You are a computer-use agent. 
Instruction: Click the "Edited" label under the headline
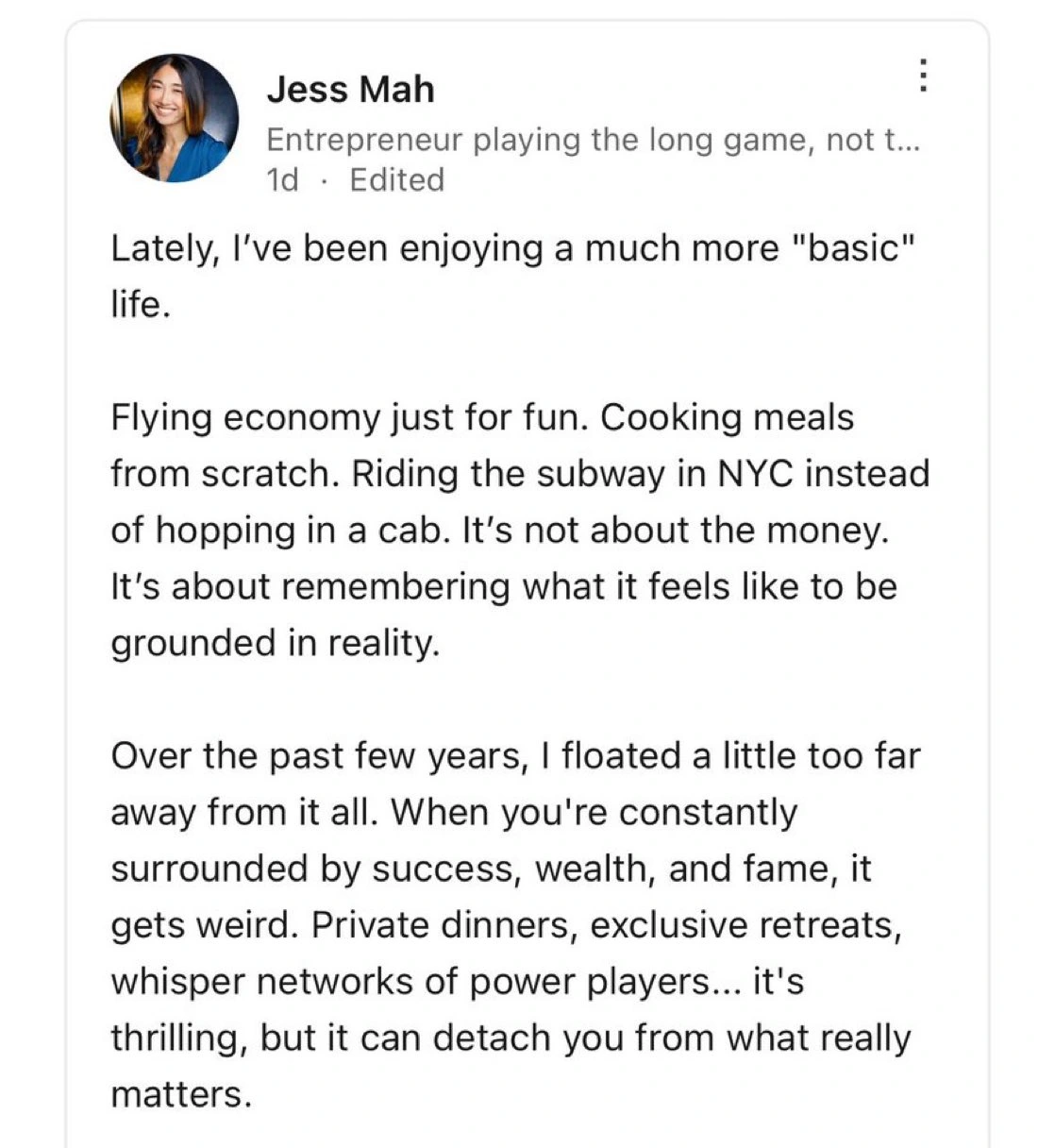point(396,179)
